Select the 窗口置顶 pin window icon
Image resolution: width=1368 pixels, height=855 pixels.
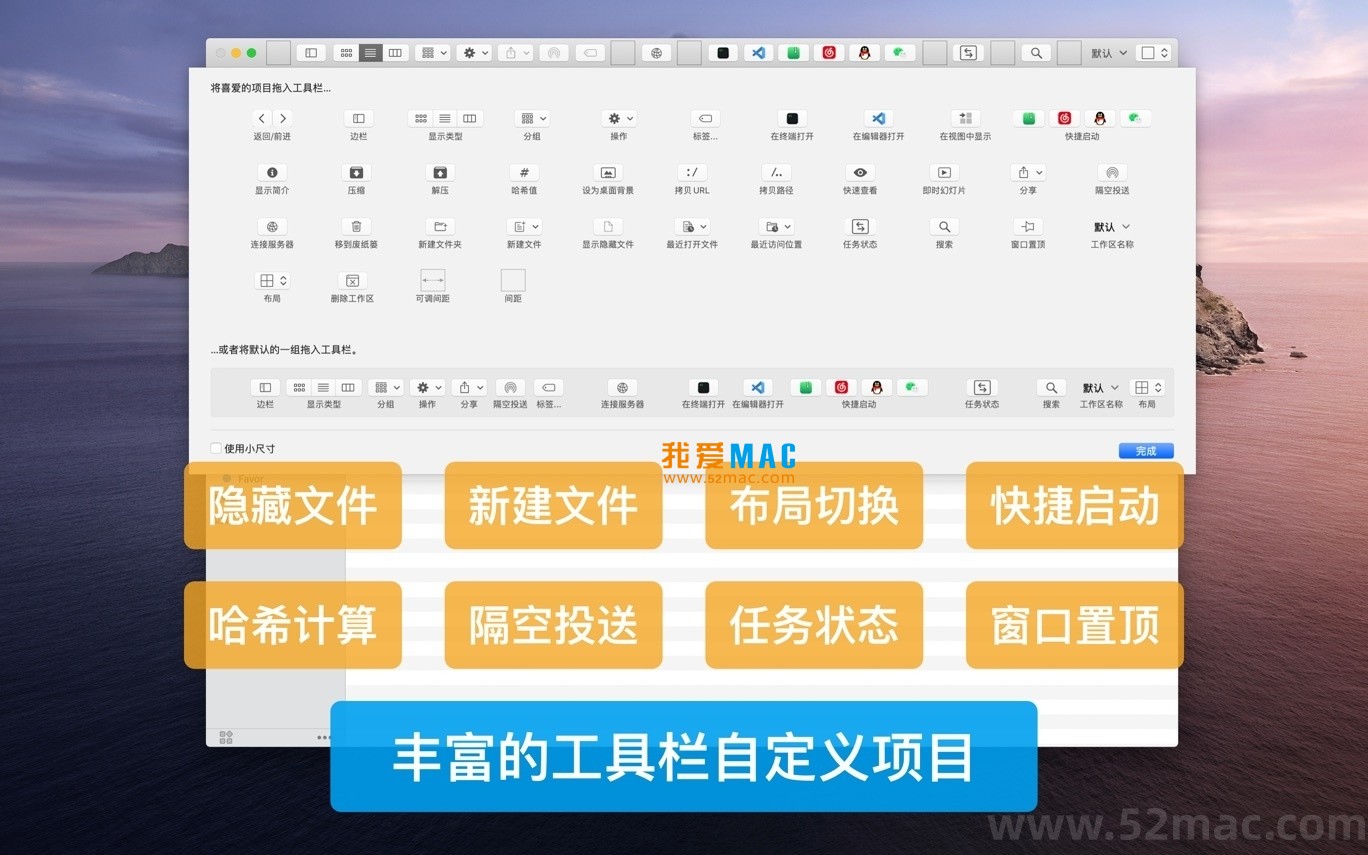pos(1028,226)
